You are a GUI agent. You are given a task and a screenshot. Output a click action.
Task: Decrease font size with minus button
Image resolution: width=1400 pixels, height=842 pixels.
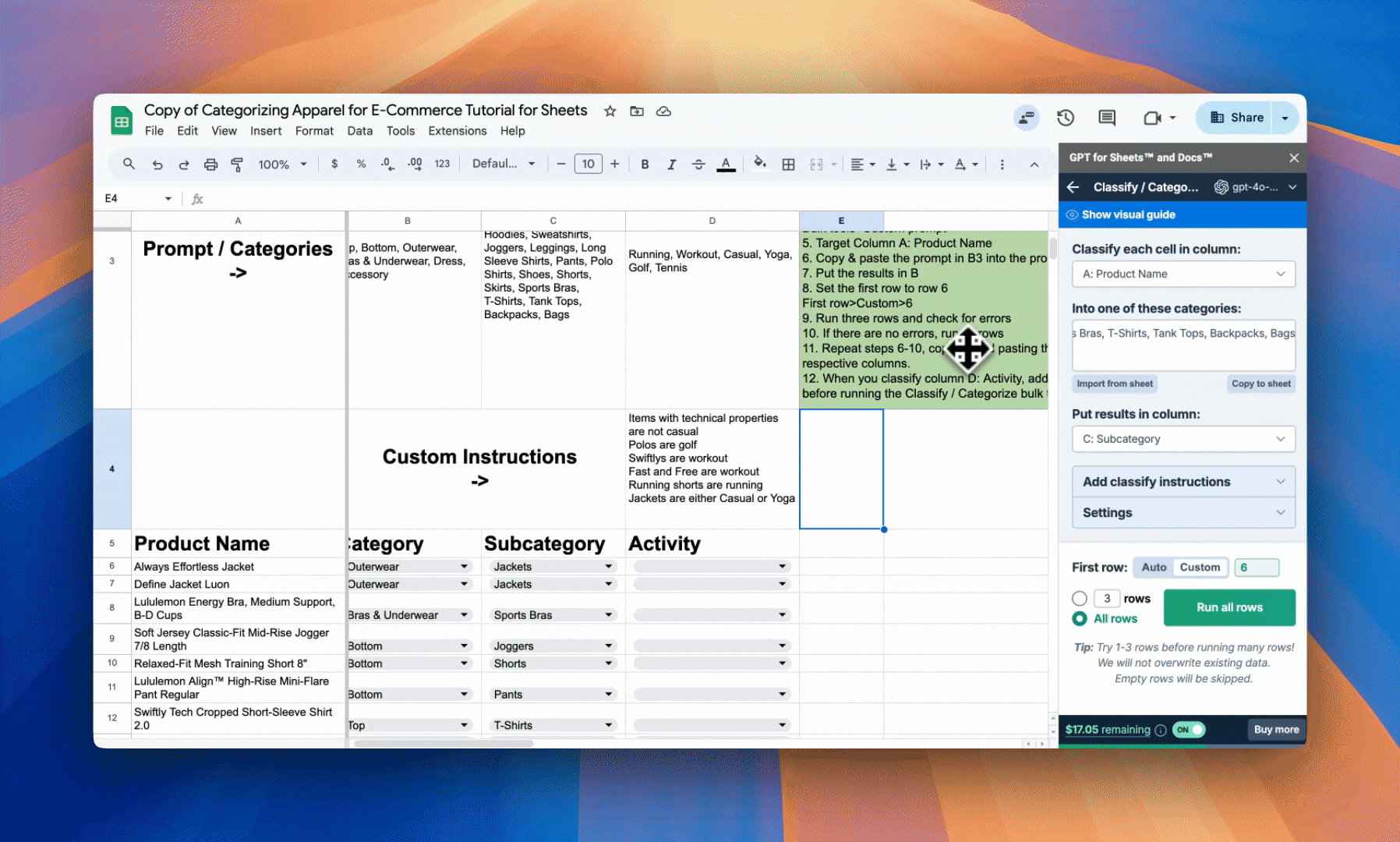(560, 164)
